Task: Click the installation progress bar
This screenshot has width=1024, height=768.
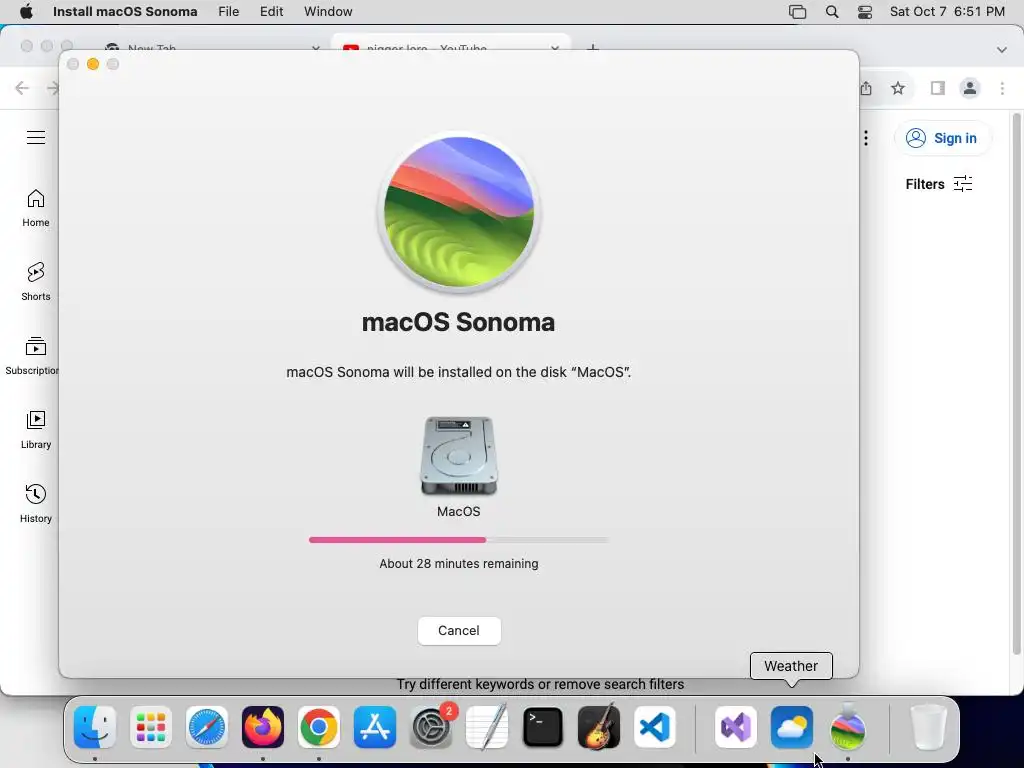Action: click(458, 540)
